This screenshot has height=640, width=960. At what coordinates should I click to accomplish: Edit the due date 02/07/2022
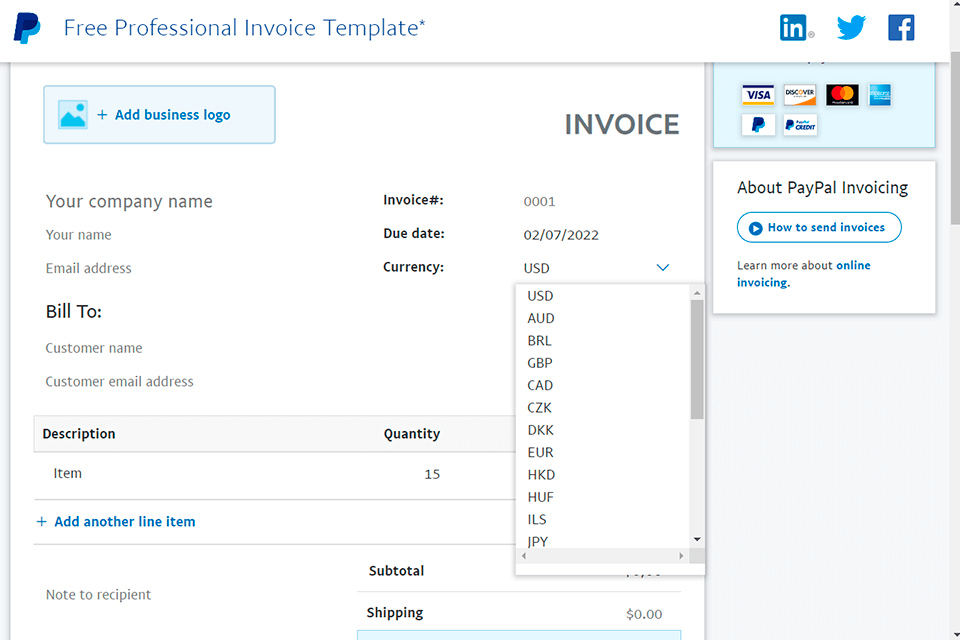click(561, 235)
